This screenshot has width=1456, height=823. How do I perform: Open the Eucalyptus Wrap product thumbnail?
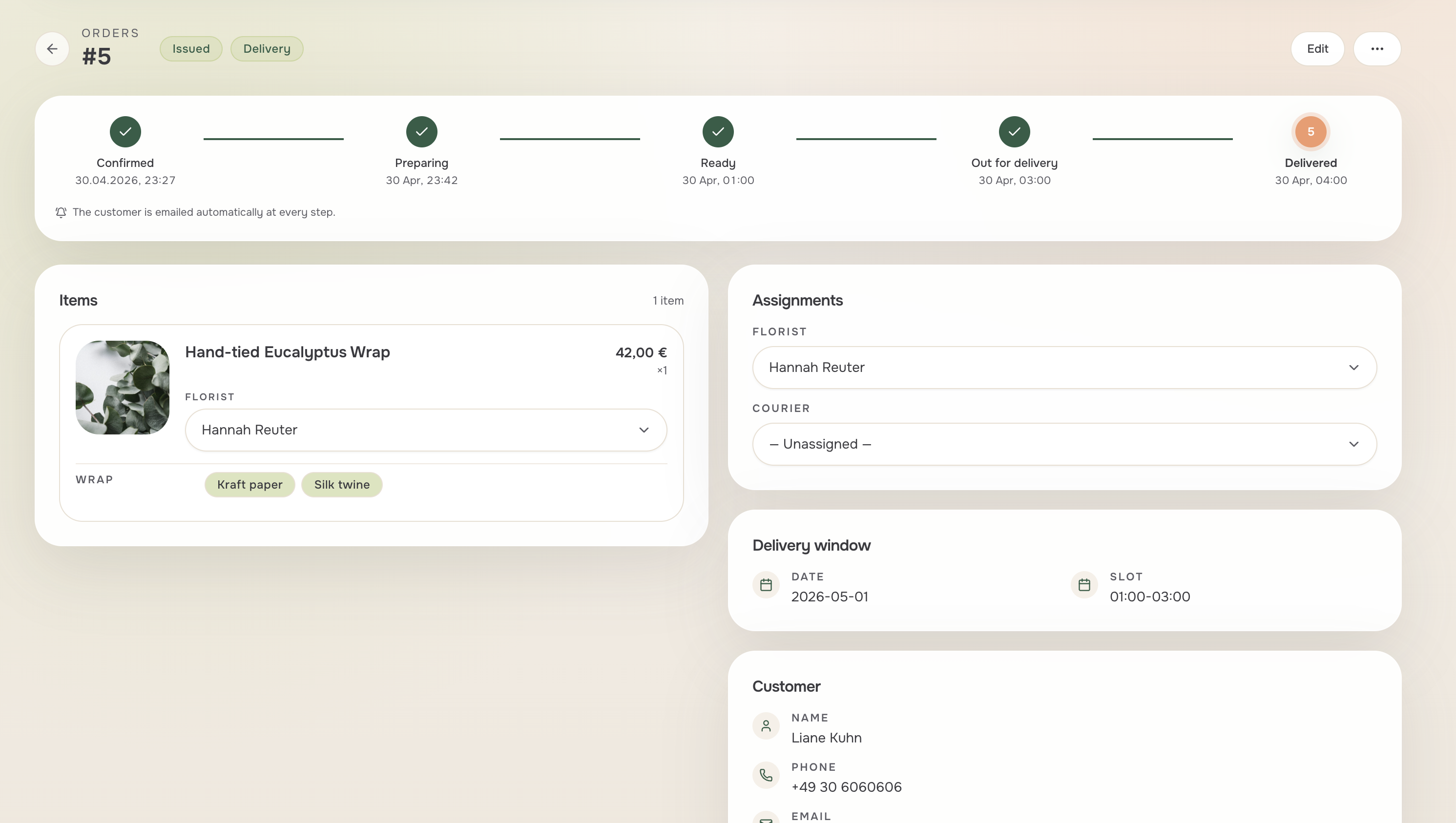[x=123, y=387]
